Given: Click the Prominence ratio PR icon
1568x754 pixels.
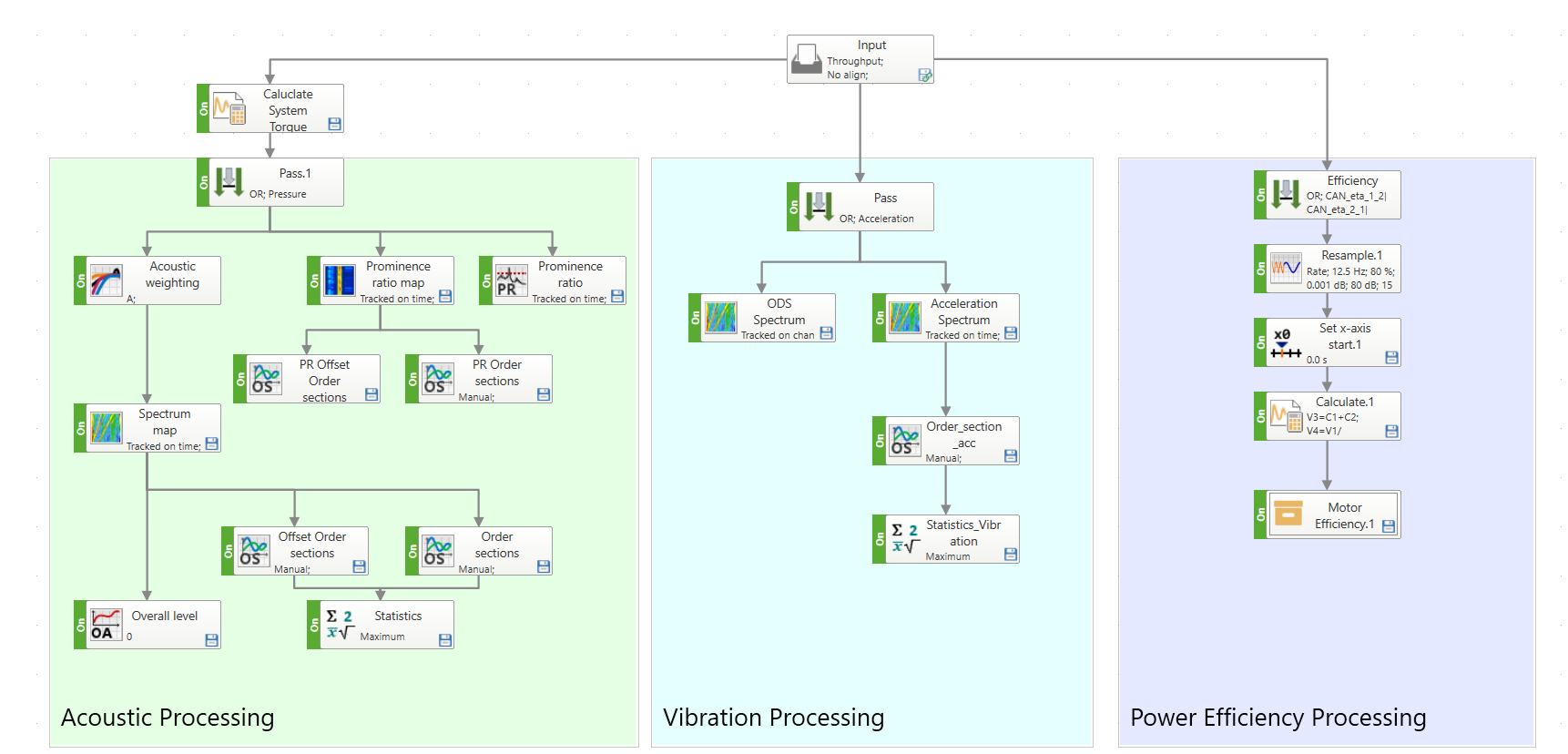Looking at the screenshot, I should tap(512, 280).
